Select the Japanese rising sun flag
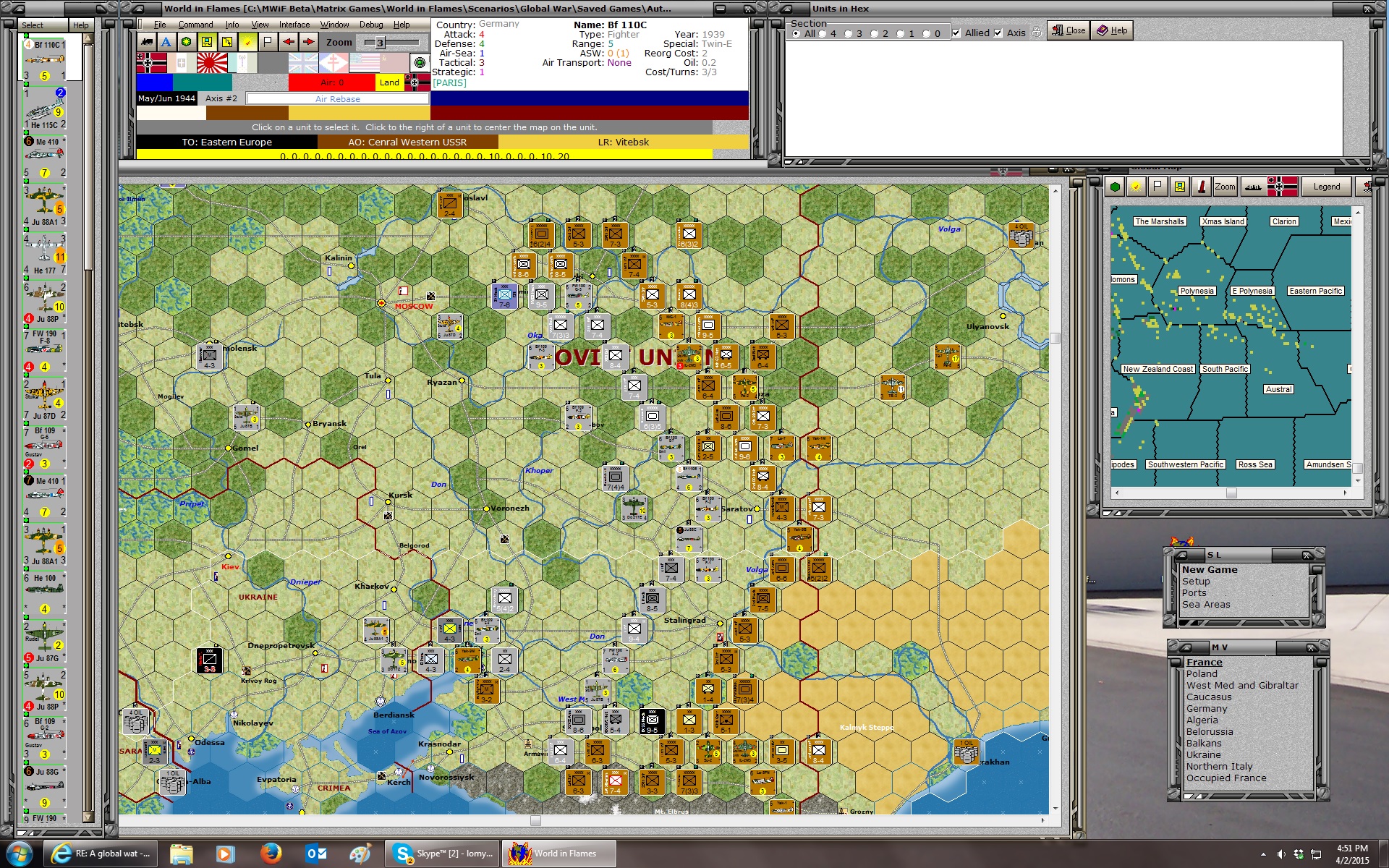This screenshot has height=868, width=1389. 212,64
